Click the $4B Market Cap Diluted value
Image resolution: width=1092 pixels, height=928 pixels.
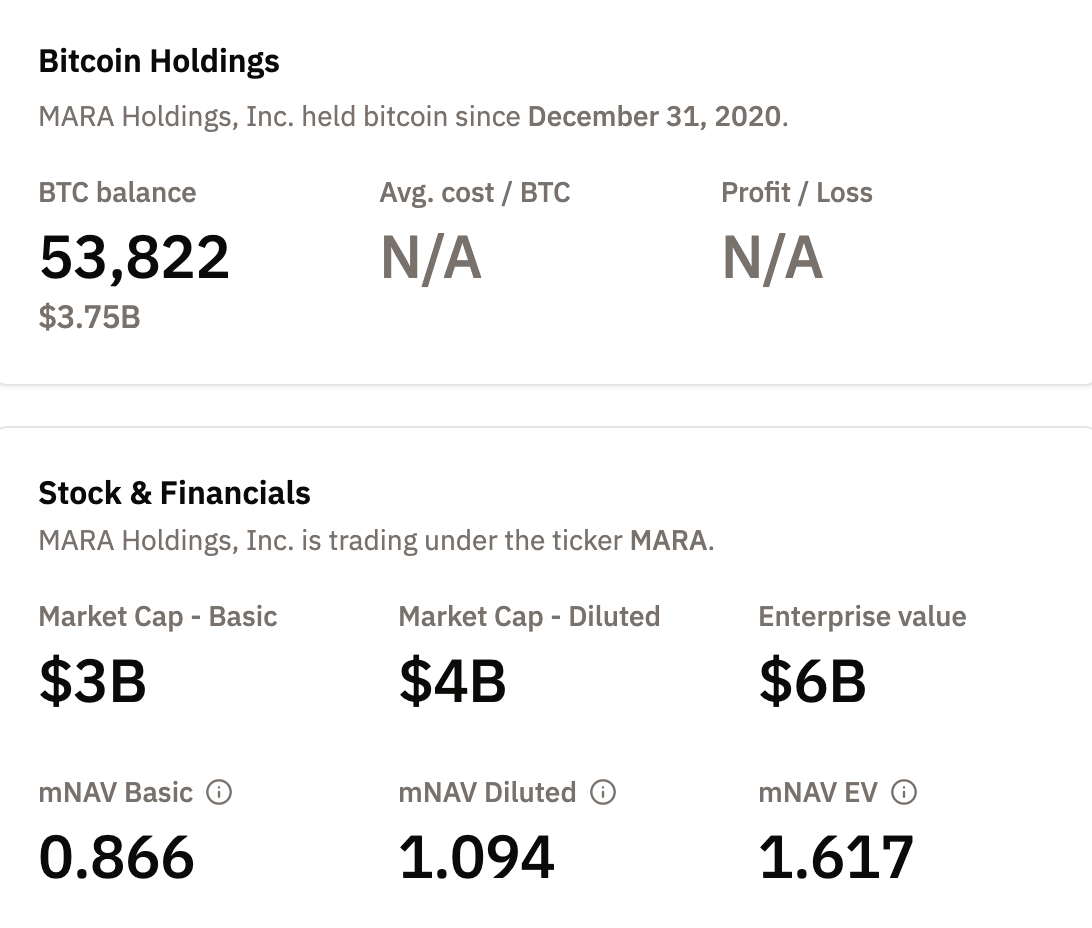(453, 680)
